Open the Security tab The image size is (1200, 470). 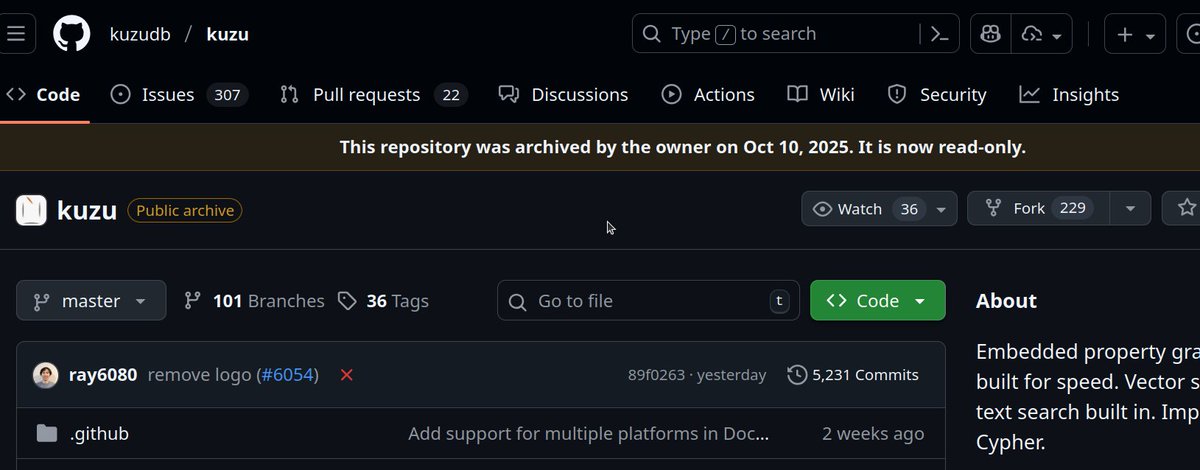coord(937,95)
